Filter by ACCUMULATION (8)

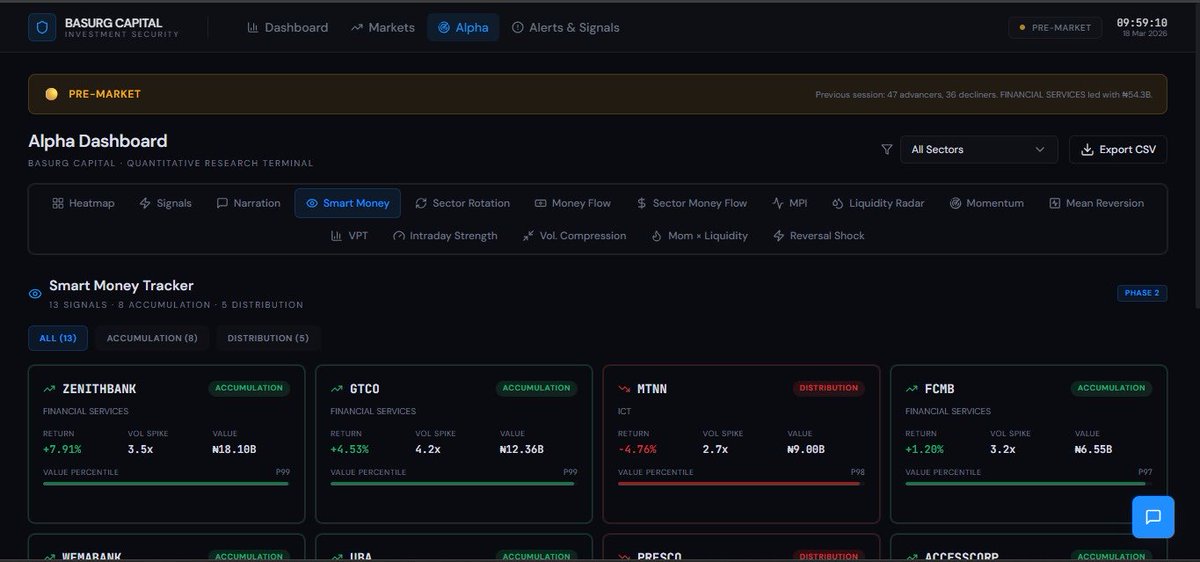pos(152,338)
